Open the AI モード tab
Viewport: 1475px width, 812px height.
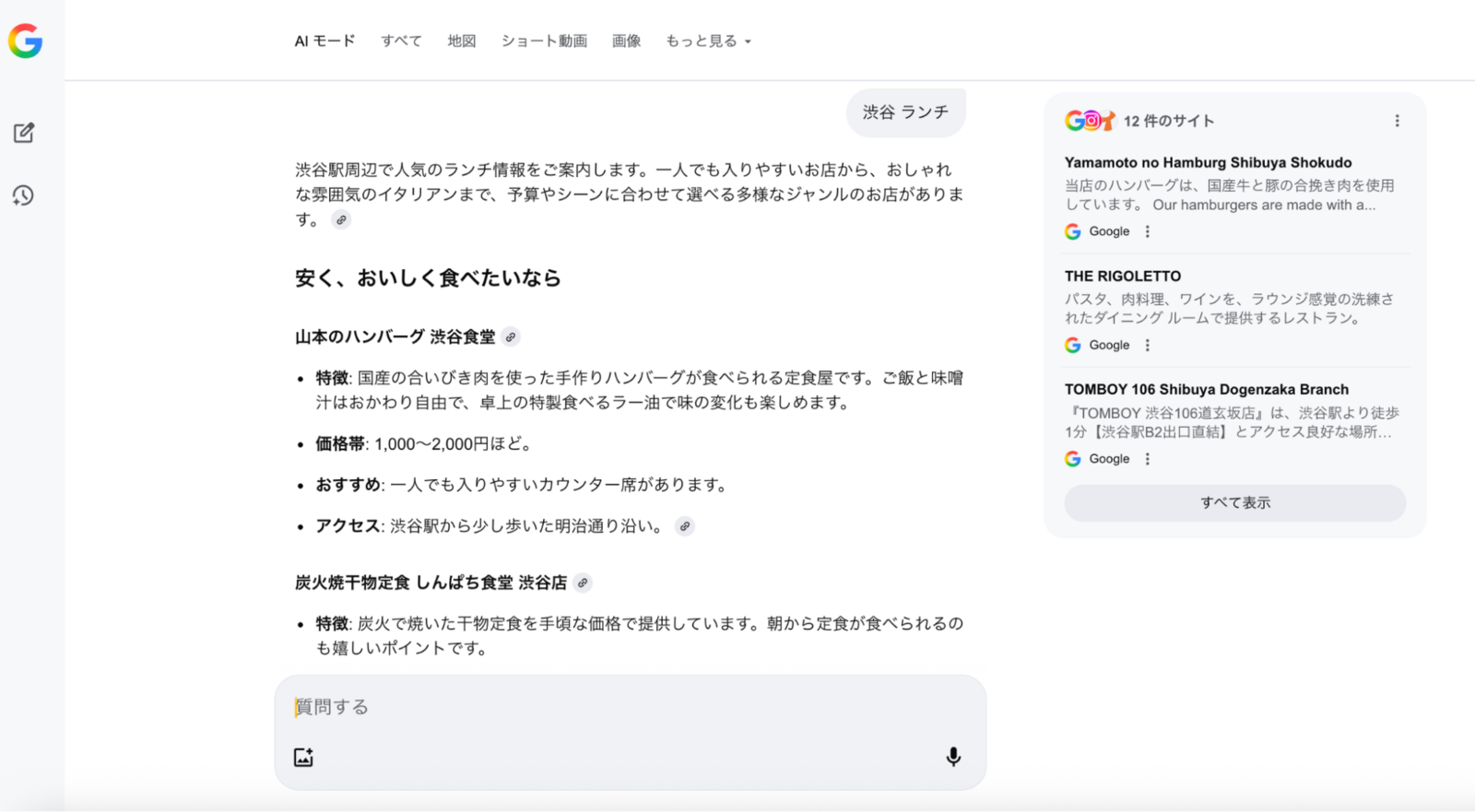coord(324,41)
